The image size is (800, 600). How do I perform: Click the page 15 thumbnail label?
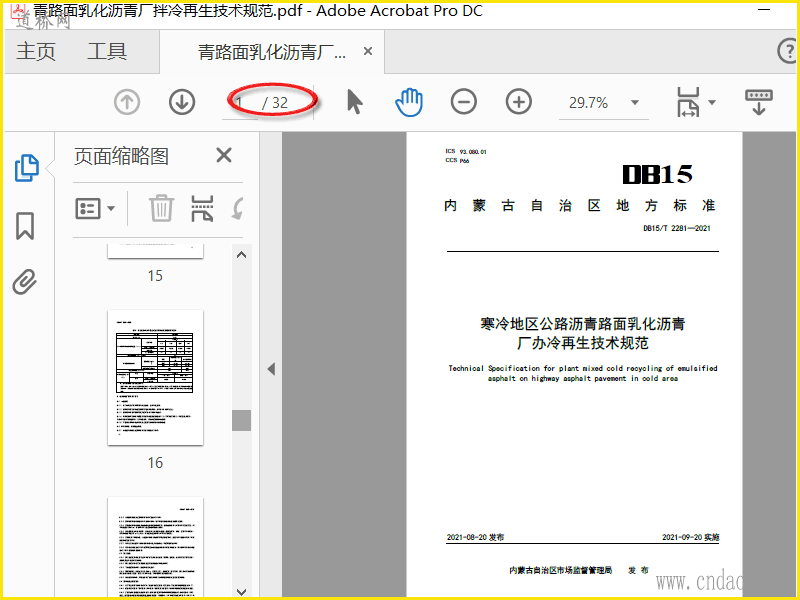tap(155, 276)
